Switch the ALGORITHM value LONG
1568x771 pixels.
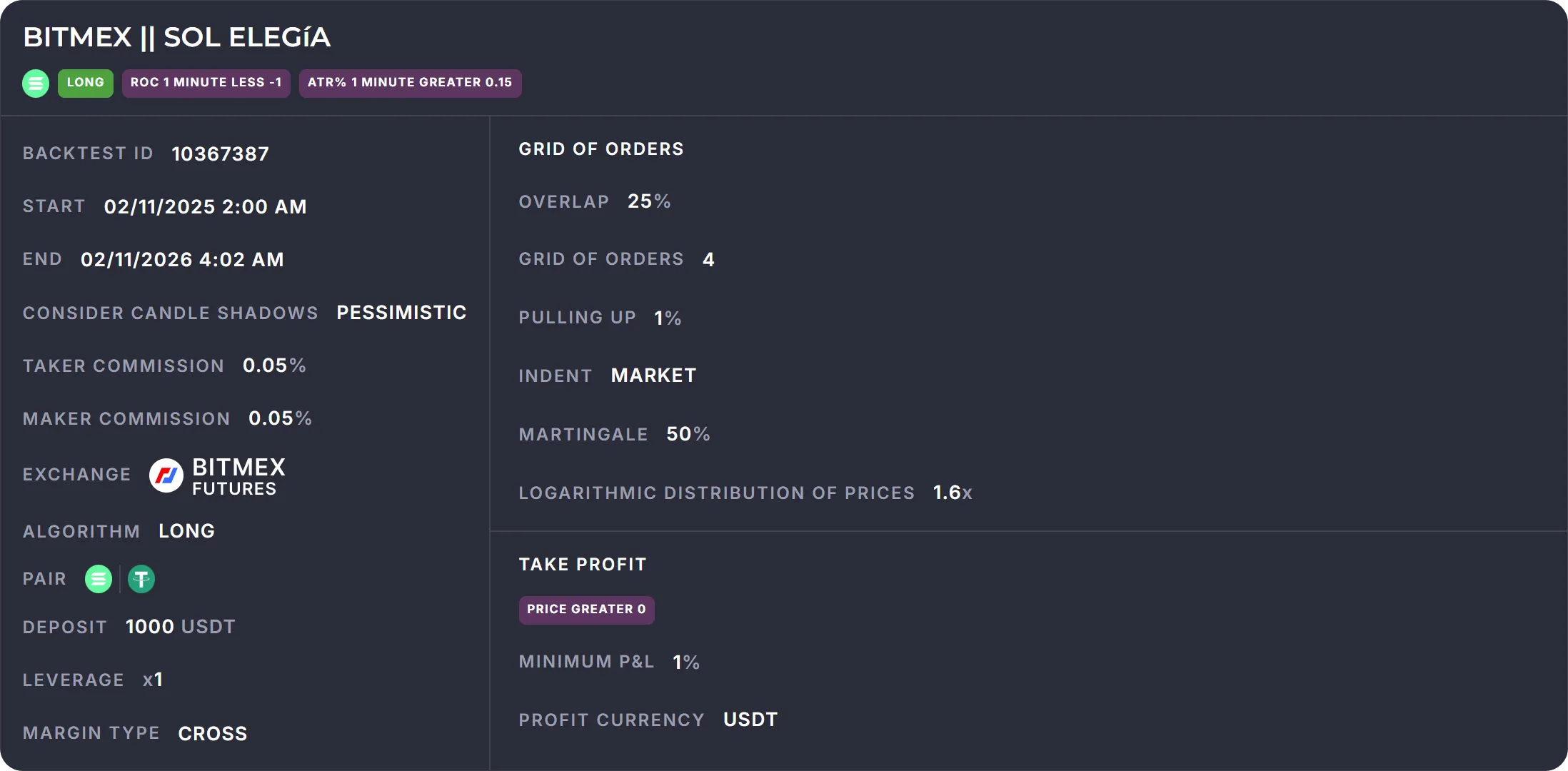186,530
